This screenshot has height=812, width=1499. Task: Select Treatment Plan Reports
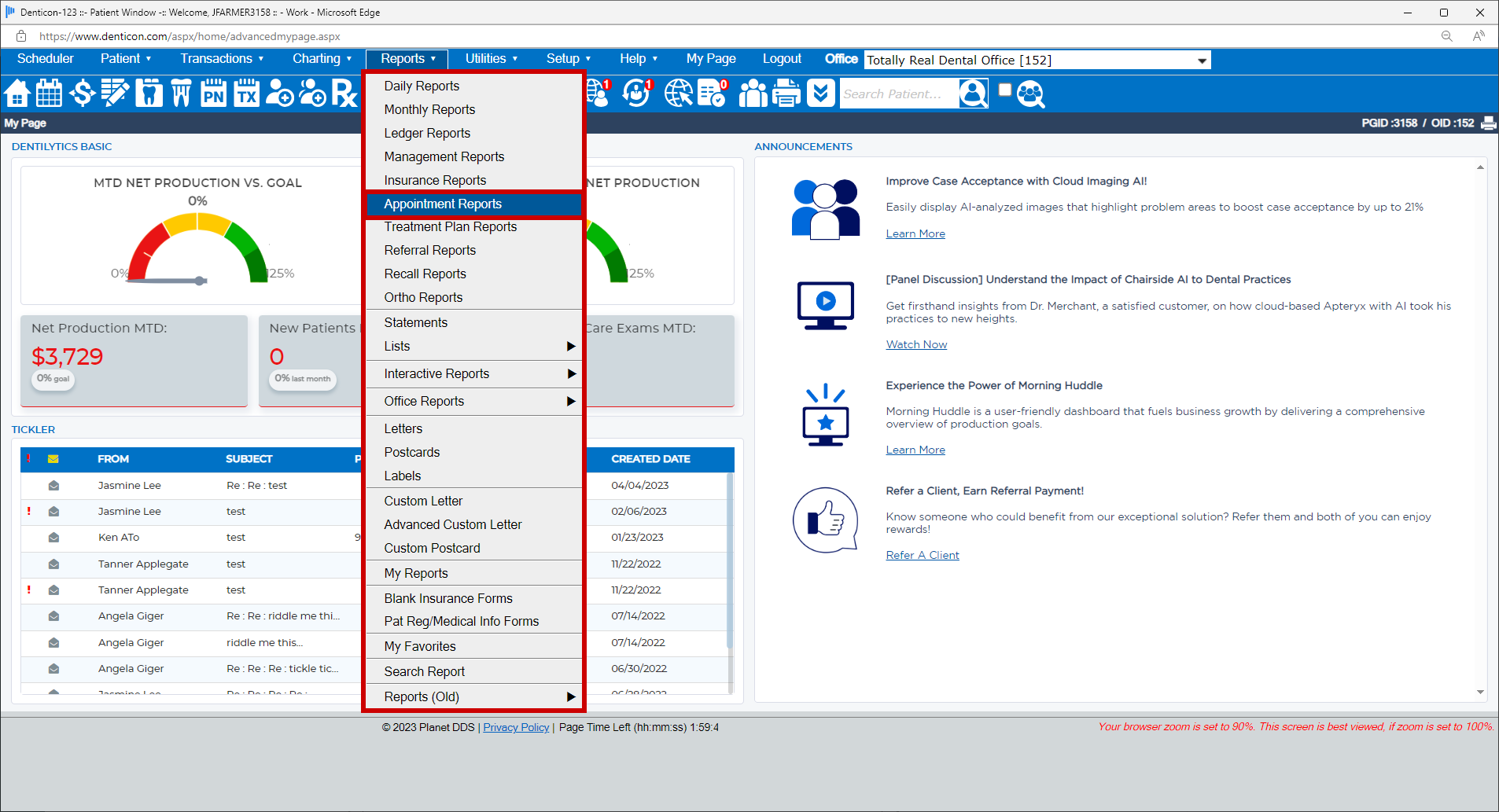click(x=474, y=227)
